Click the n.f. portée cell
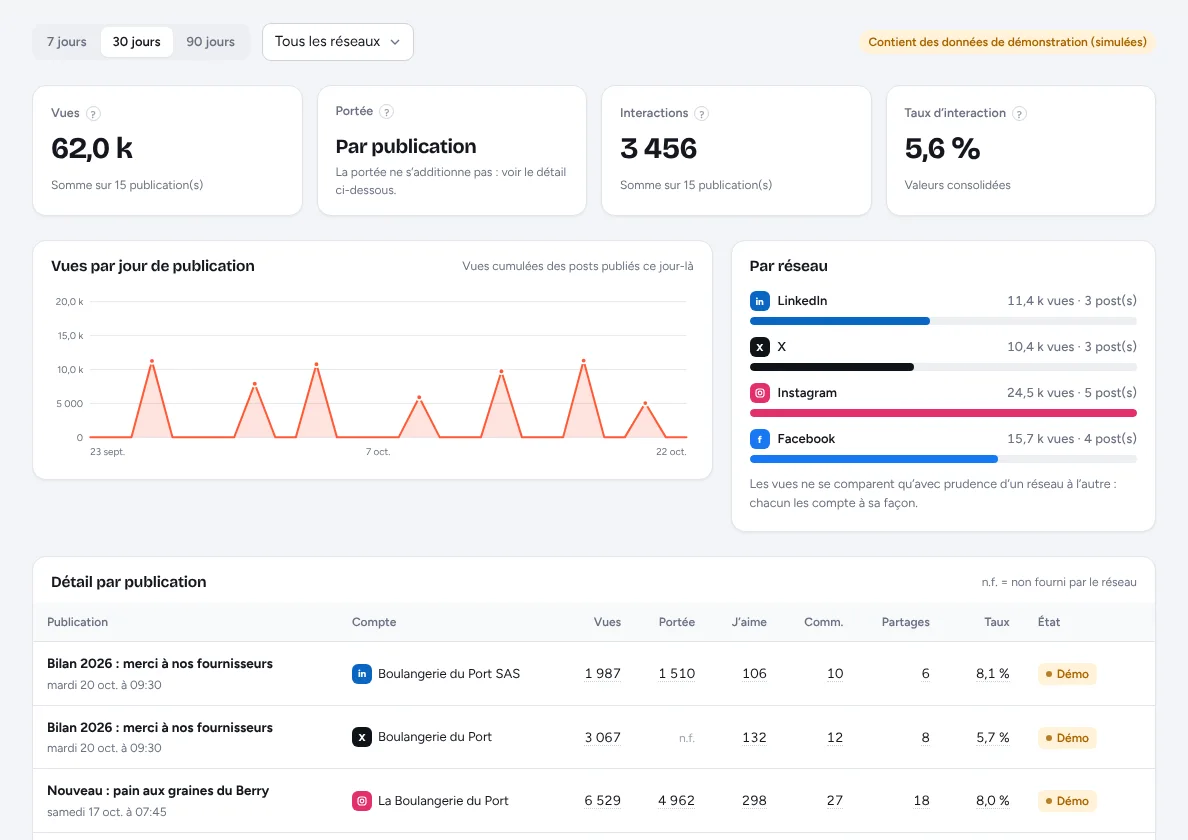Screen dimensions: 1188x840 coord(686,738)
